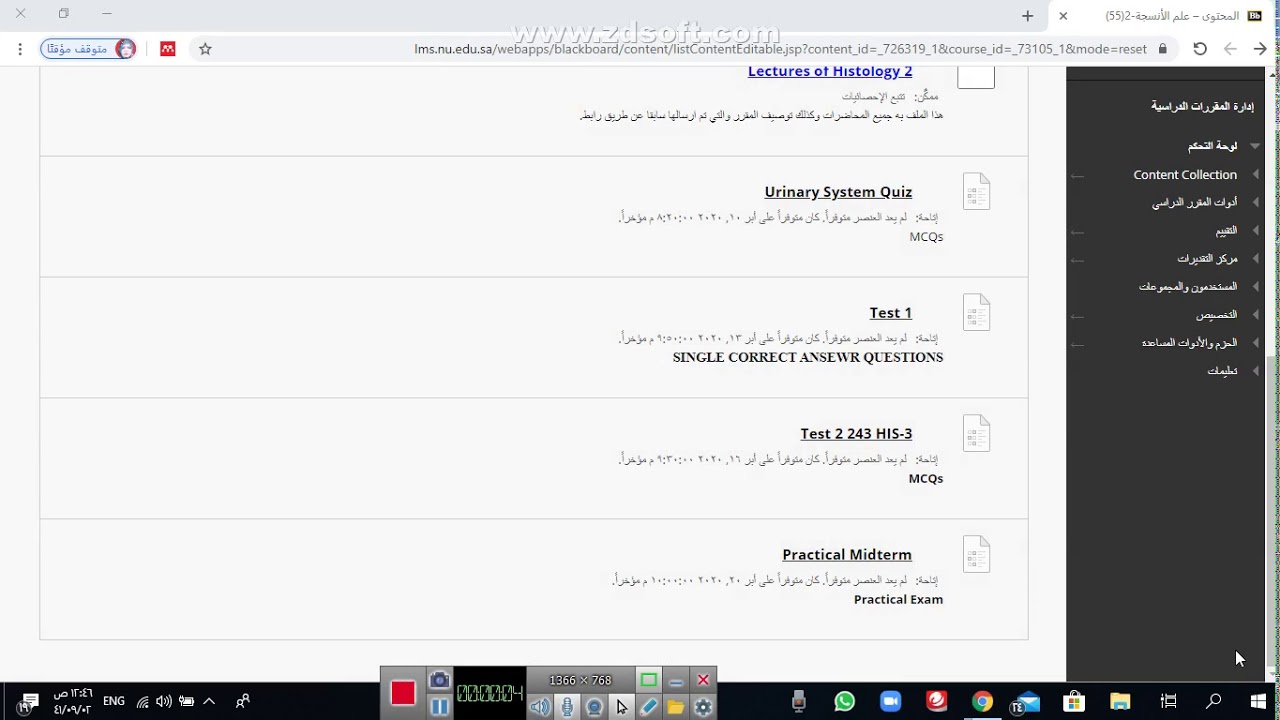
Task: Mute the recorder speaker audio
Action: point(540,707)
